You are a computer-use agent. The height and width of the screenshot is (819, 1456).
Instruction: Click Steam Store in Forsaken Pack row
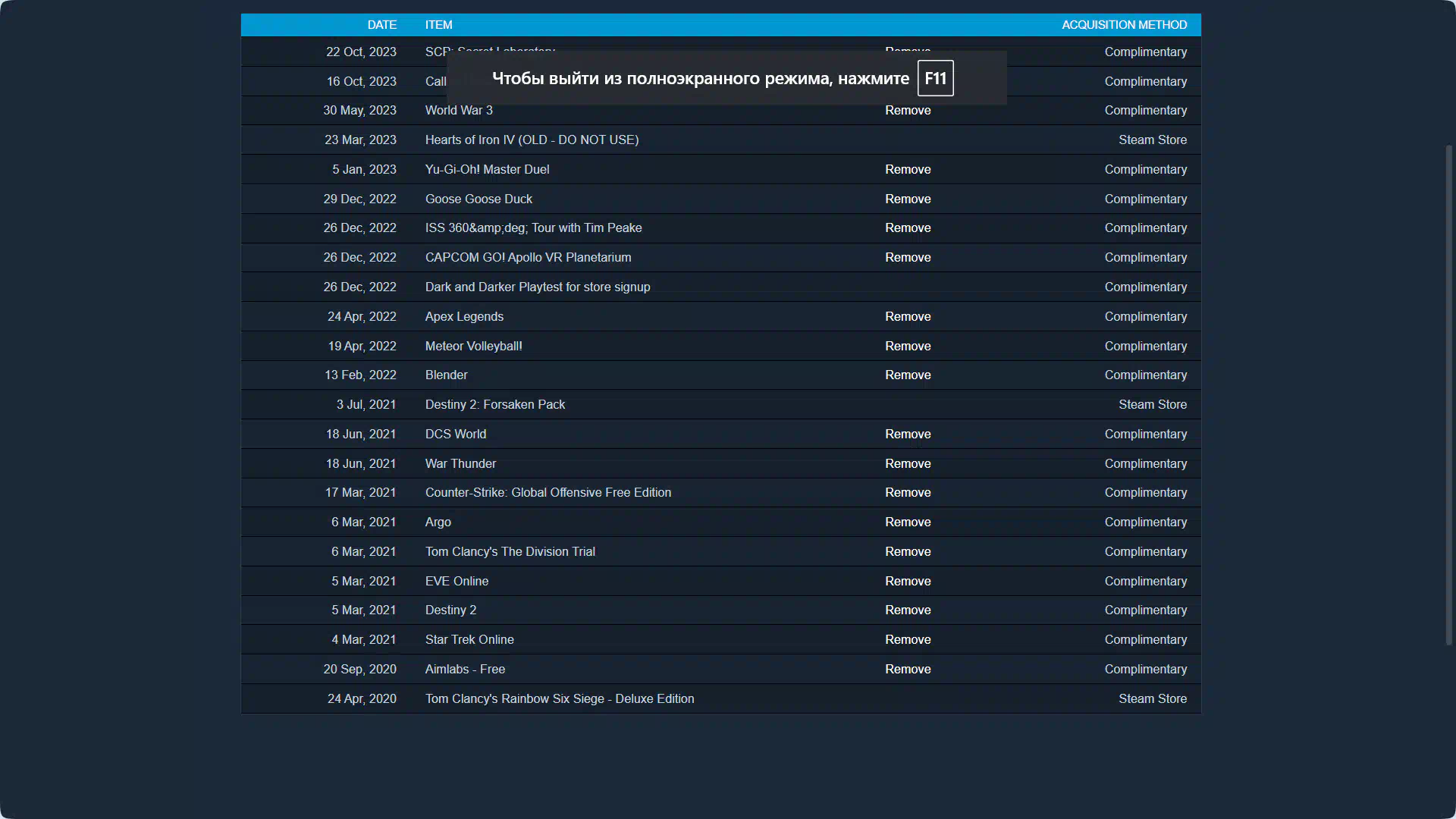click(1153, 405)
